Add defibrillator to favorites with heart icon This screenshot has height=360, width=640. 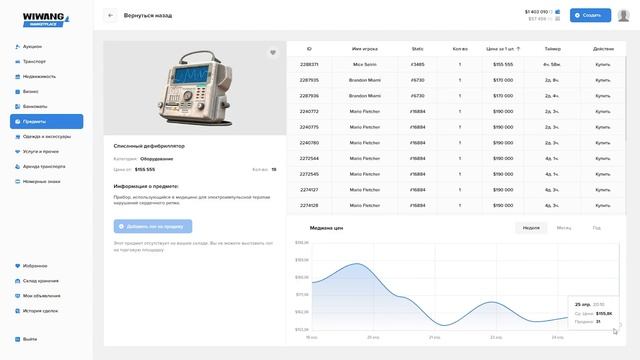pos(273,52)
